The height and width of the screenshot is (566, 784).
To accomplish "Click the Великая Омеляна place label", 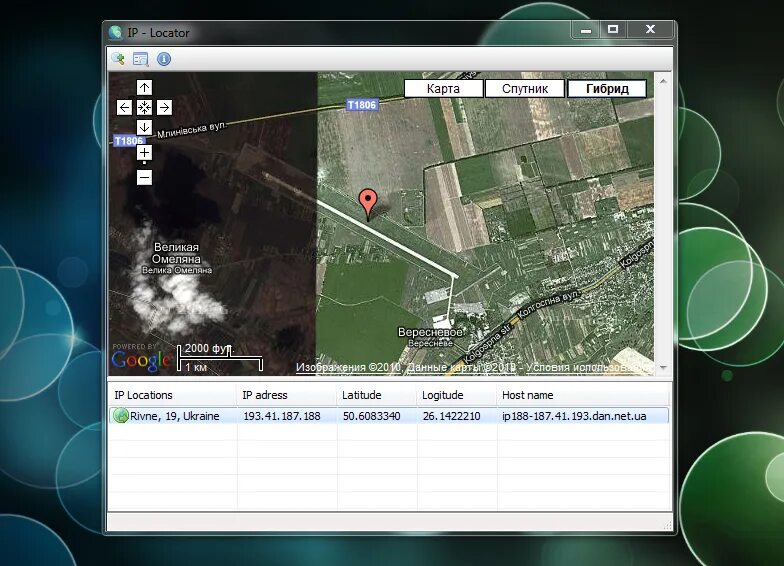I will pos(176,253).
